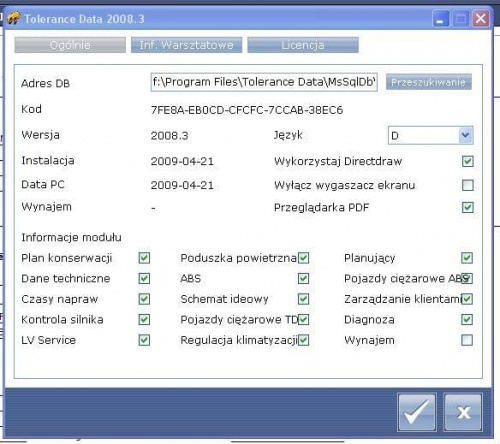Toggle Schemat ideowy checkbox
Screen dimensions: 500x444
303,299
